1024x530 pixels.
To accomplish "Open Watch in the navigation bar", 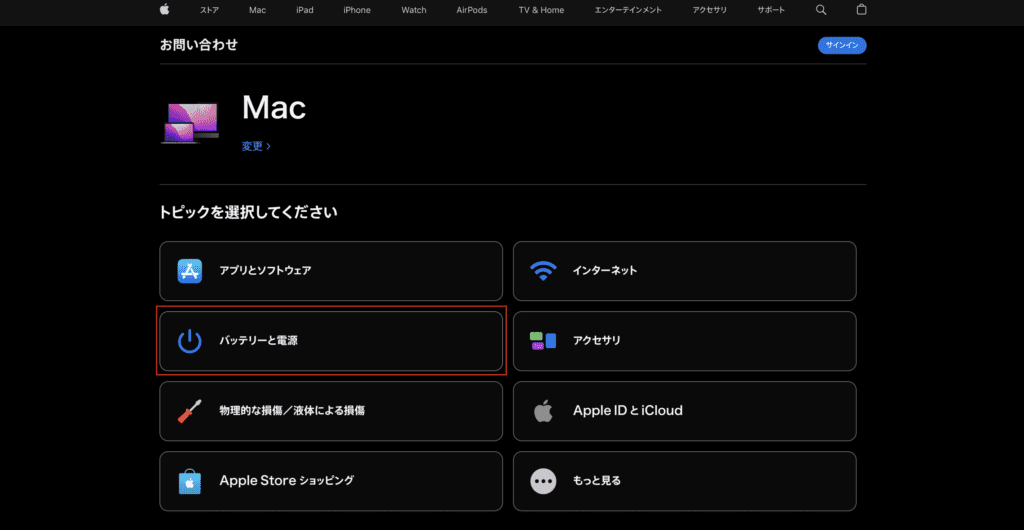I will [x=413, y=10].
